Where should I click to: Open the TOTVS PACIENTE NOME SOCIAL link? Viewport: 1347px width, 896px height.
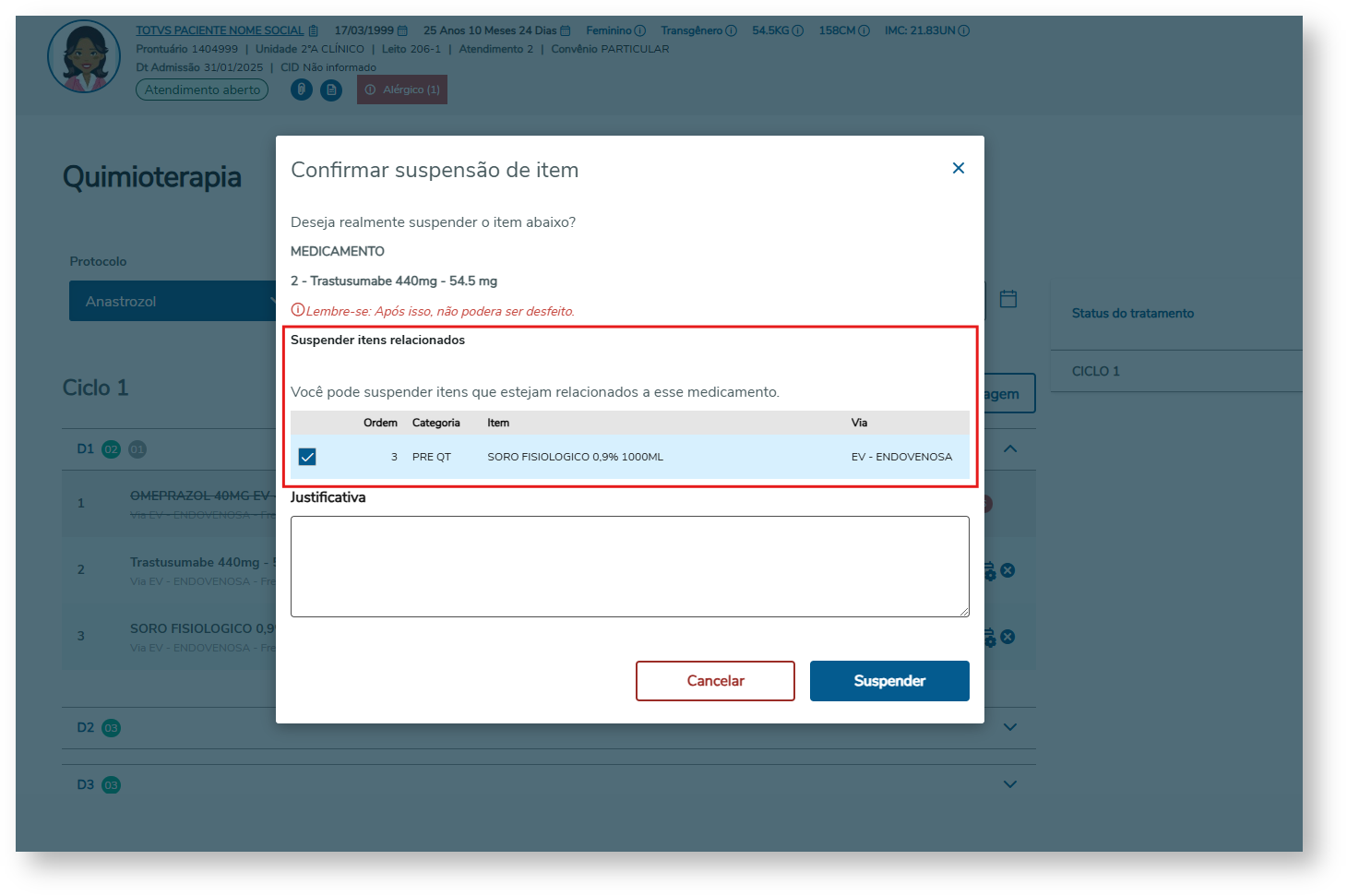pos(220,30)
